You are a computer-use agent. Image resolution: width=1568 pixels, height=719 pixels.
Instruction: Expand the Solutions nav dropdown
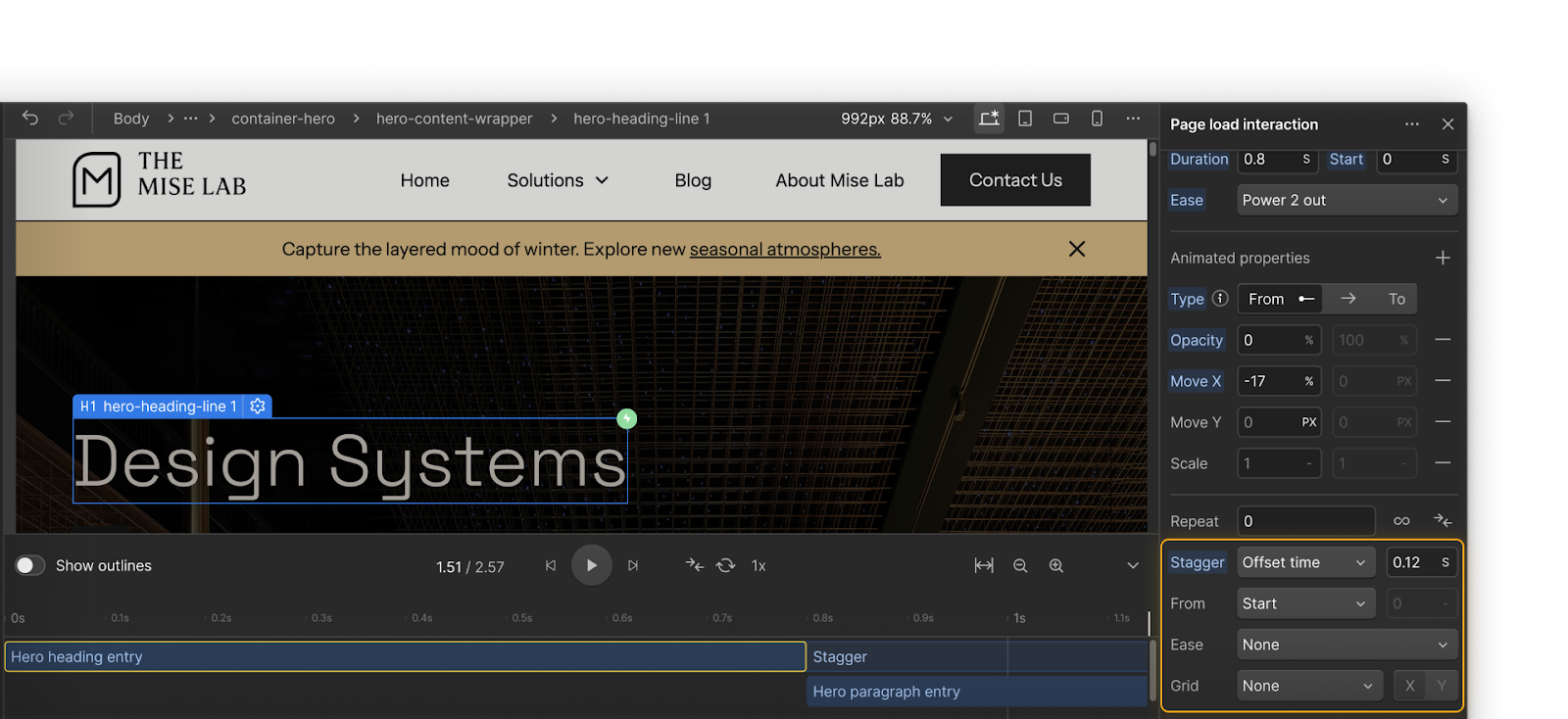558,180
